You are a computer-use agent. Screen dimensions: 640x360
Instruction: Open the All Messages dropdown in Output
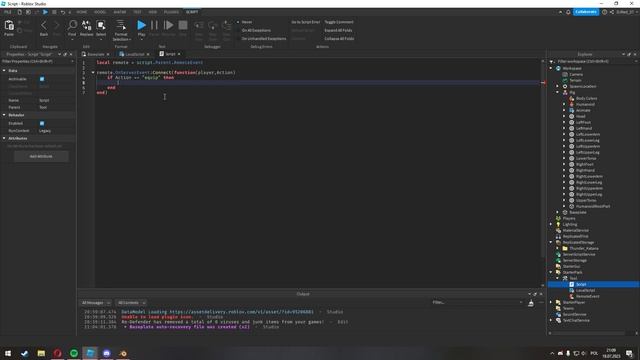tap(96, 303)
